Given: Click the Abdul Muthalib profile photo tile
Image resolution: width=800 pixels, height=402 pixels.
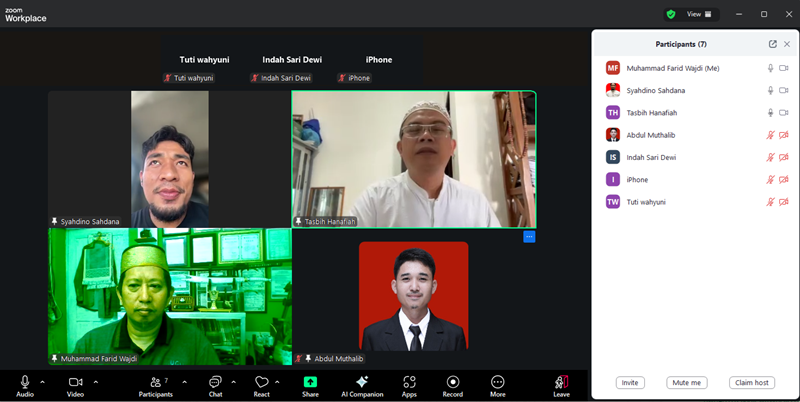Looking at the screenshot, I should click(414, 296).
